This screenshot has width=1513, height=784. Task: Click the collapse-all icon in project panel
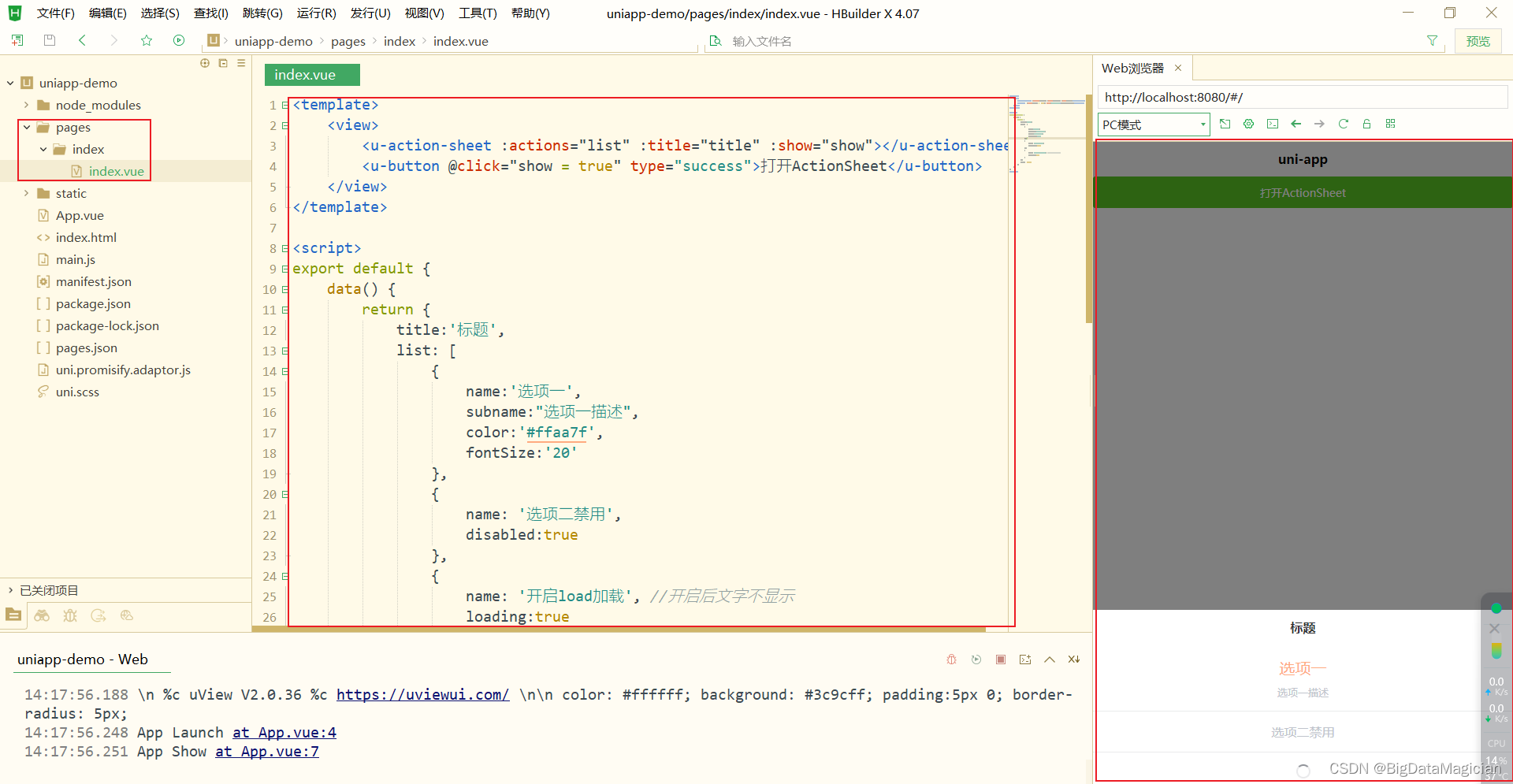point(223,63)
